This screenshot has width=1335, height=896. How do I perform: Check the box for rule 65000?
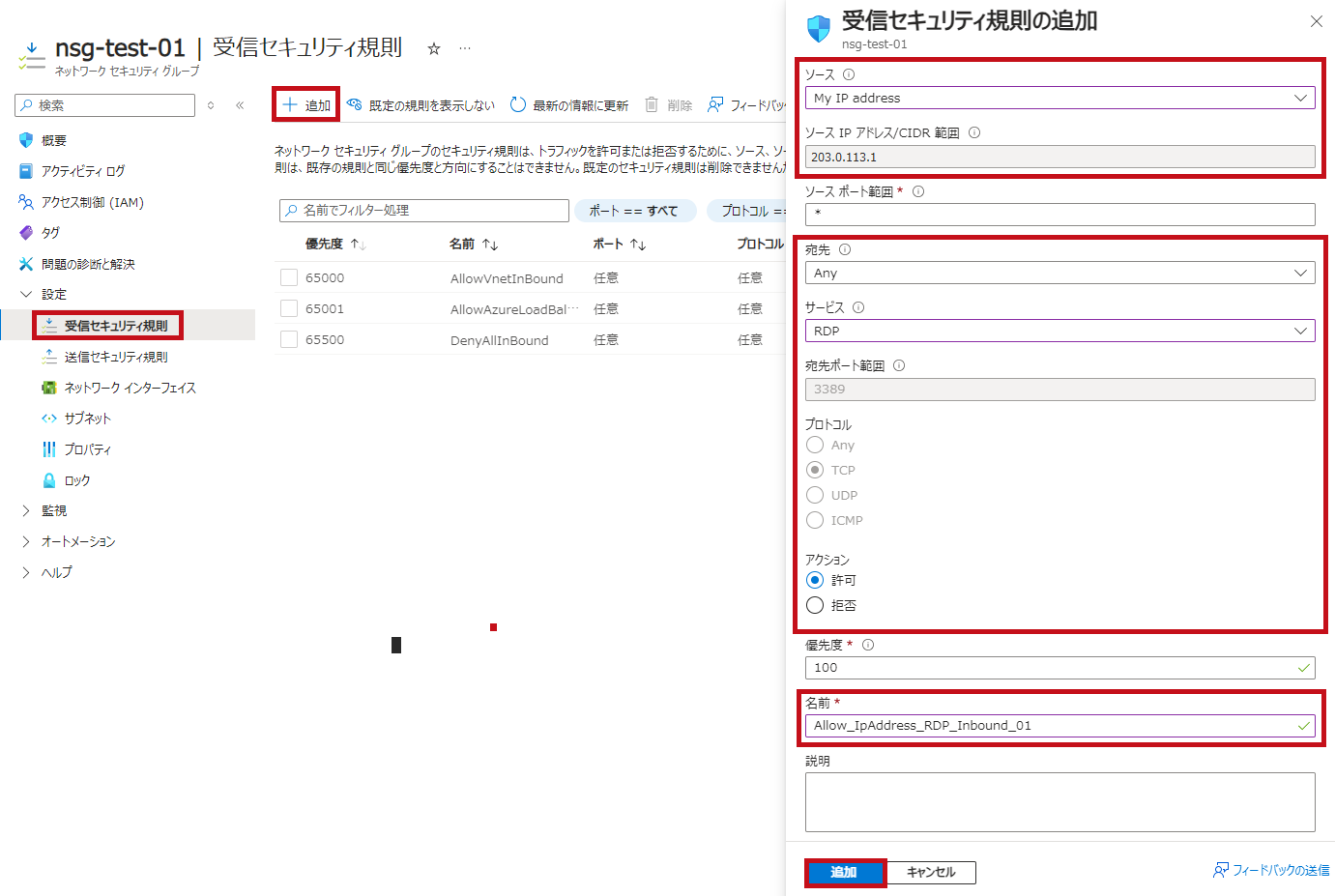coord(289,277)
